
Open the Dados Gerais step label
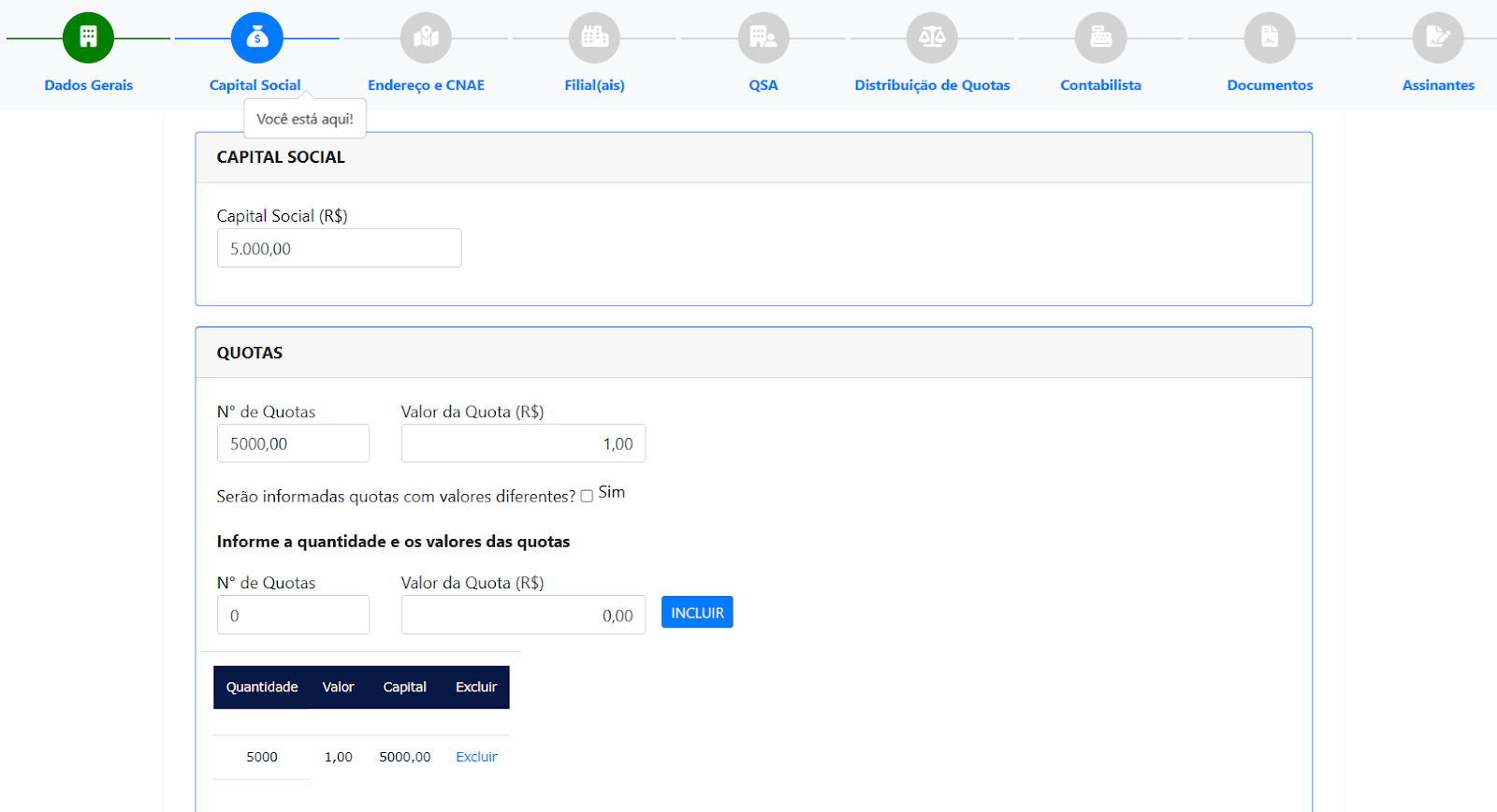pyautogui.click(x=89, y=85)
